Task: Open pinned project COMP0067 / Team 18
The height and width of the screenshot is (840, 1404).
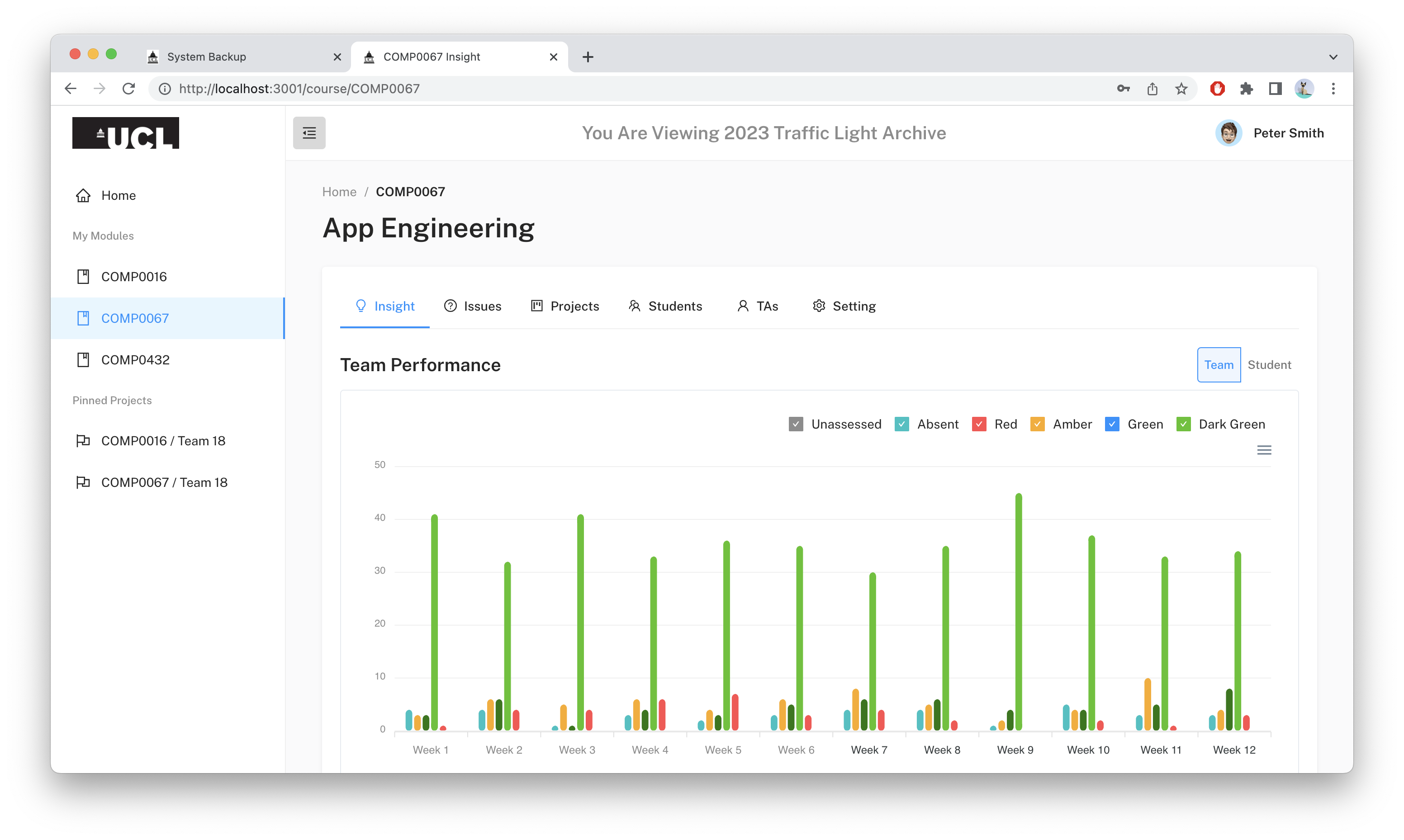Action: click(167, 482)
